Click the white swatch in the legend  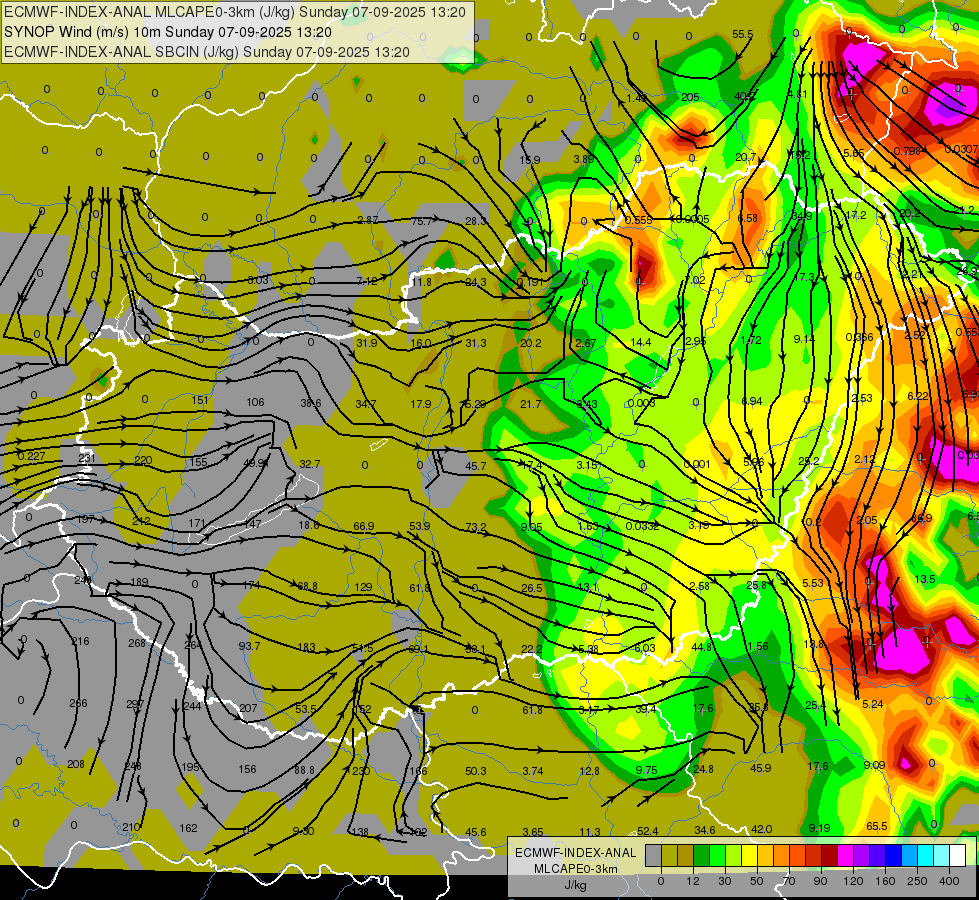(958, 855)
